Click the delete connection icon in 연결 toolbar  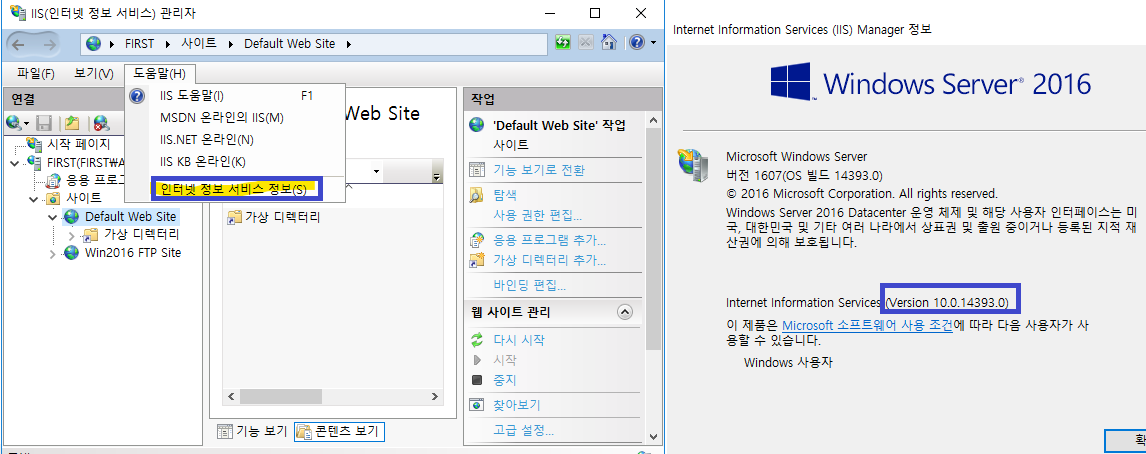[x=101, y=123]
